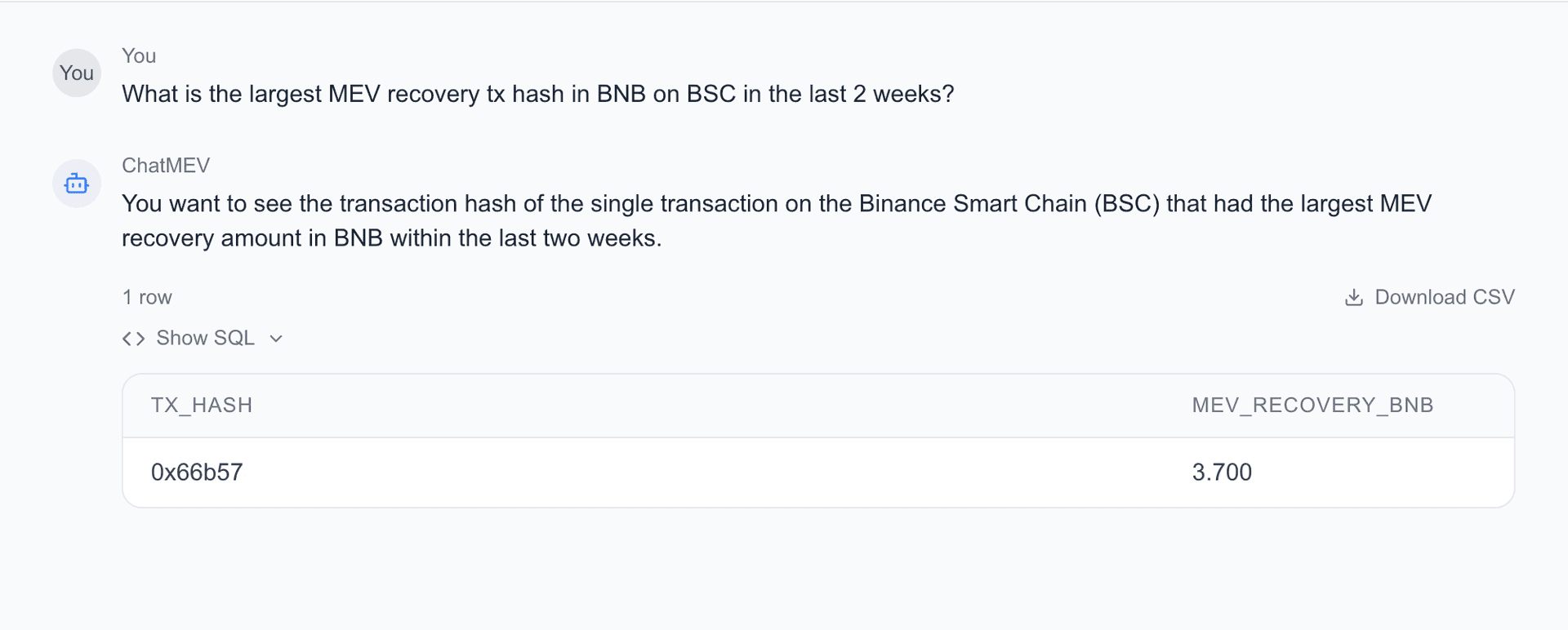Image resolution: width=1568 pixels, height=630 pixels.
Task: Expand the Show SQL chevron
Action: coord(276,339)
